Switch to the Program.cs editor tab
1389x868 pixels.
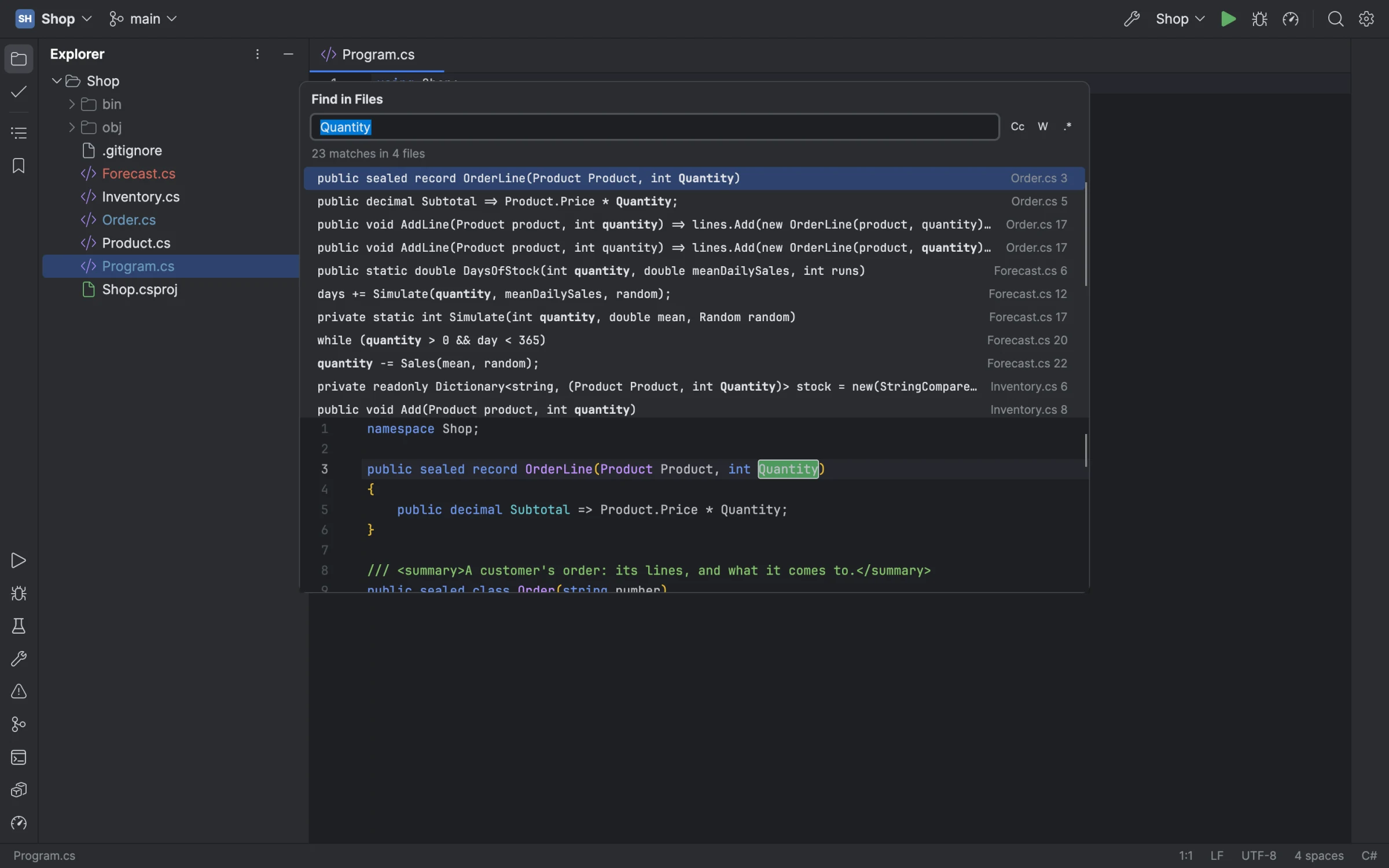click(377, 55)
